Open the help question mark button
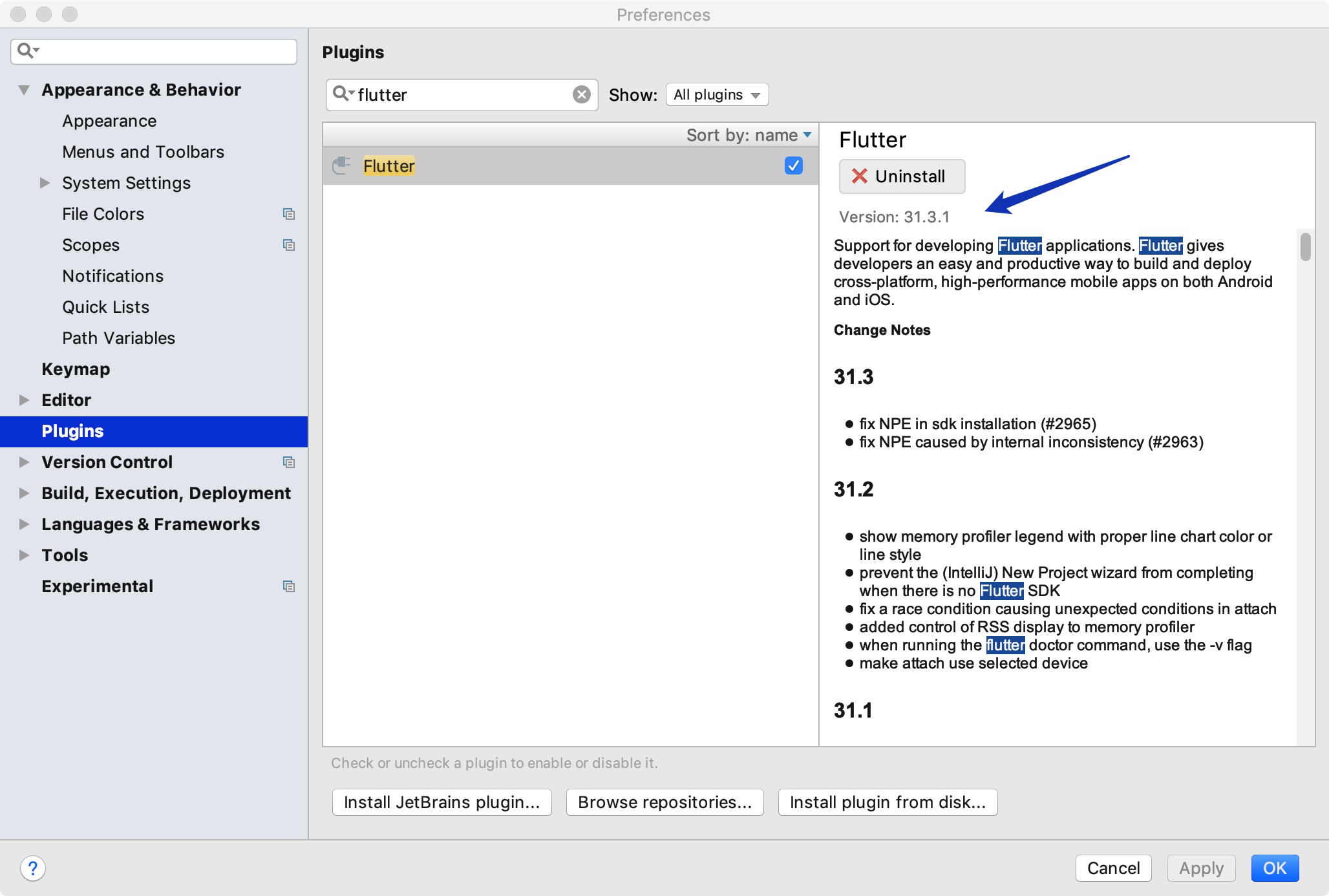This screenshot has height=896, width=1329. coord(33,868)
